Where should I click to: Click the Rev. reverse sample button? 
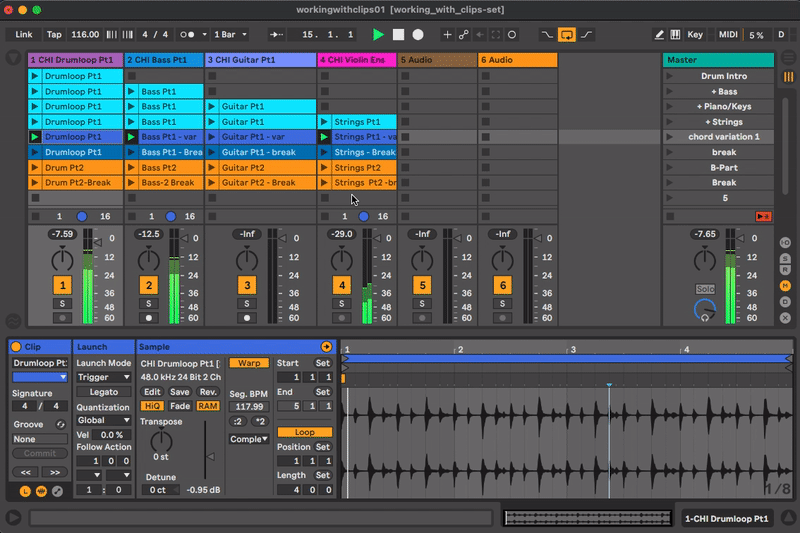click(x=208, y=391)
